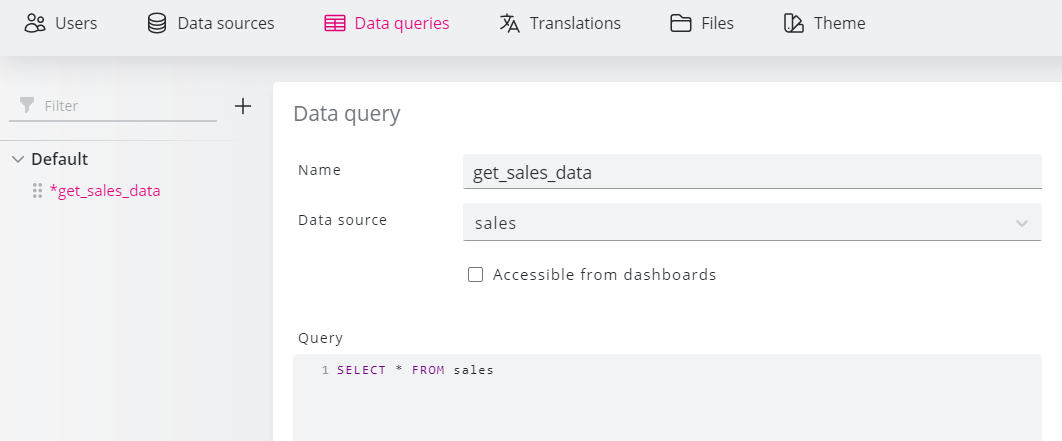Switch to the Users tab
Screen dimensions: 1062x441
point(61,23)
